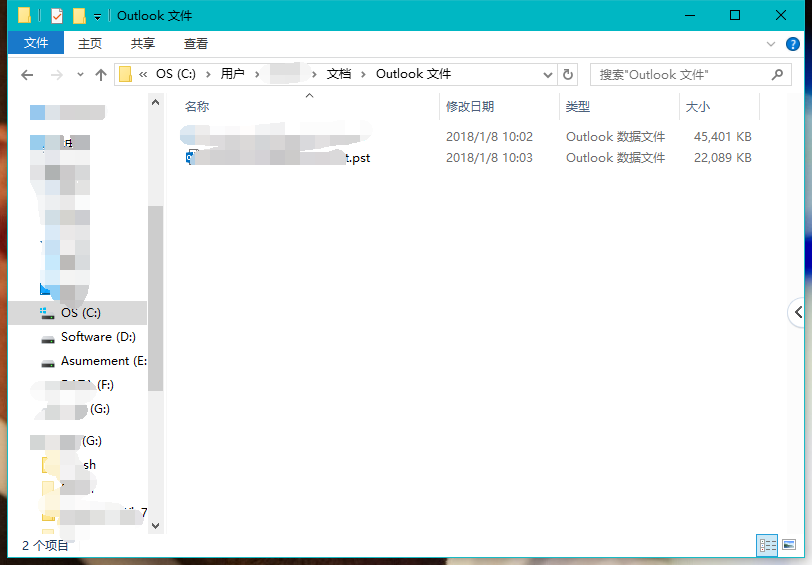Sort files by 修改日期 column header

pos(470,107)
